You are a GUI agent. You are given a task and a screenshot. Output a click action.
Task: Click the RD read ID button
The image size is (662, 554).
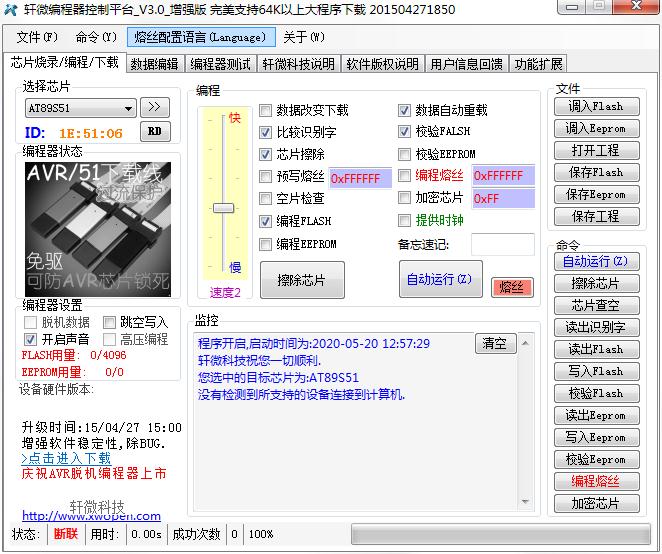(153, 131)
